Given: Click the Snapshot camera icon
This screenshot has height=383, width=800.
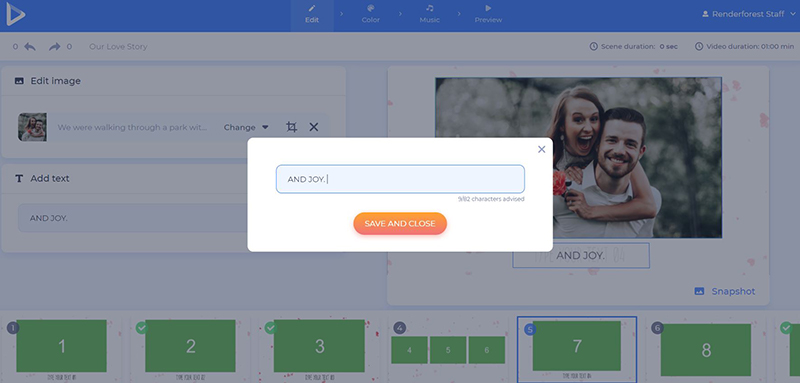Looking at the screenshot, I should click(x=699, y=292).
